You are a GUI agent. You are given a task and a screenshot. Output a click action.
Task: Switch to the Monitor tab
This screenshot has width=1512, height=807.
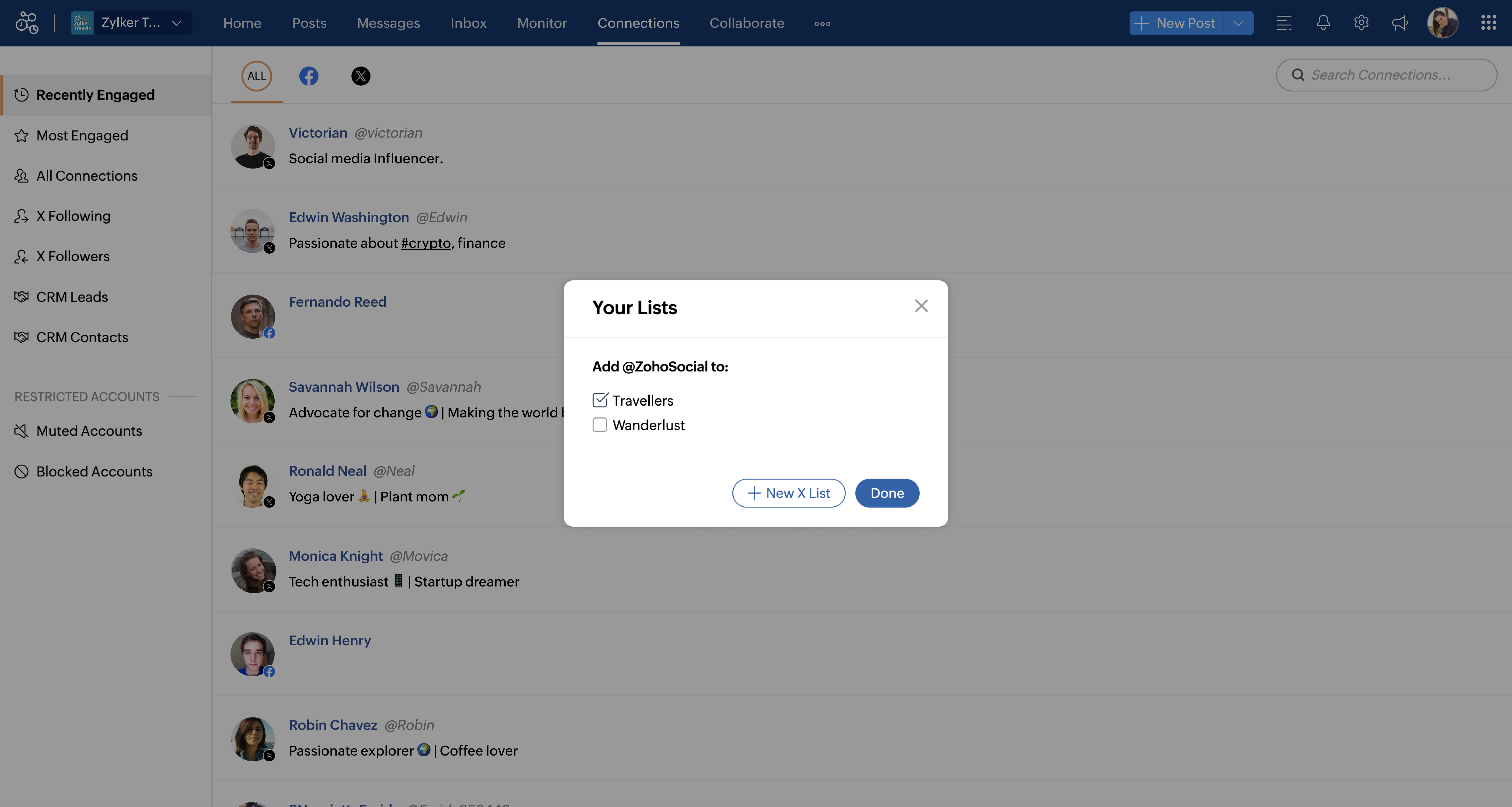coord(541,23)
